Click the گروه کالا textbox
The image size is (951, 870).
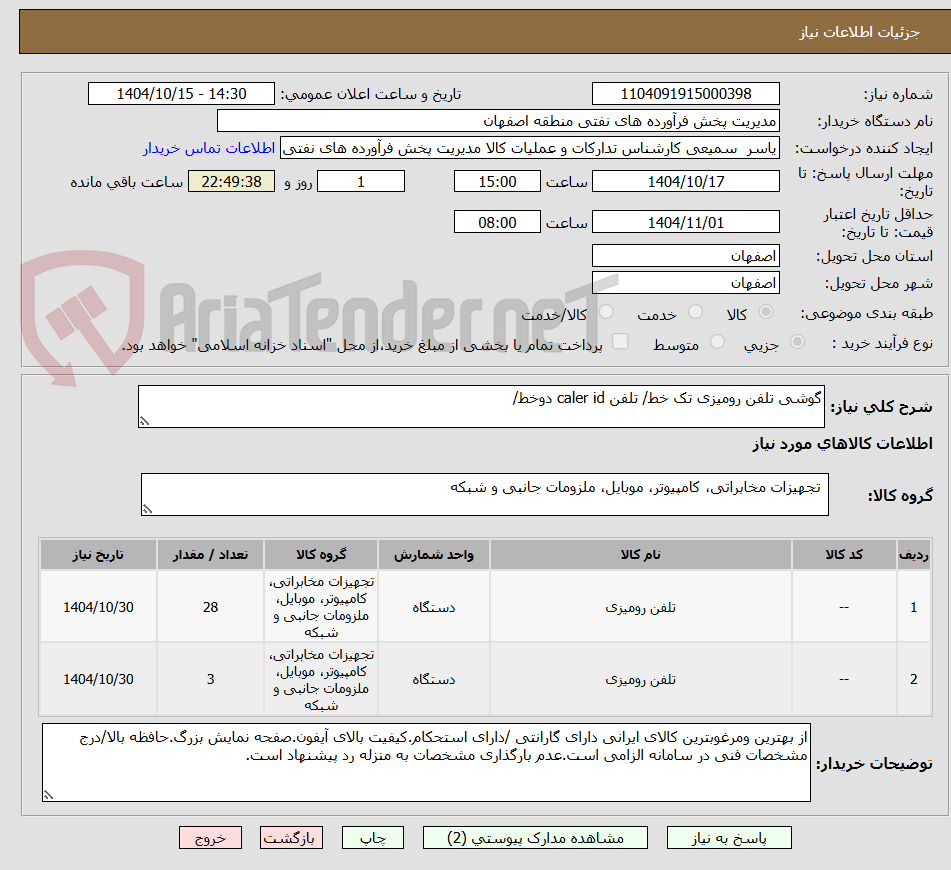[485, 494]
